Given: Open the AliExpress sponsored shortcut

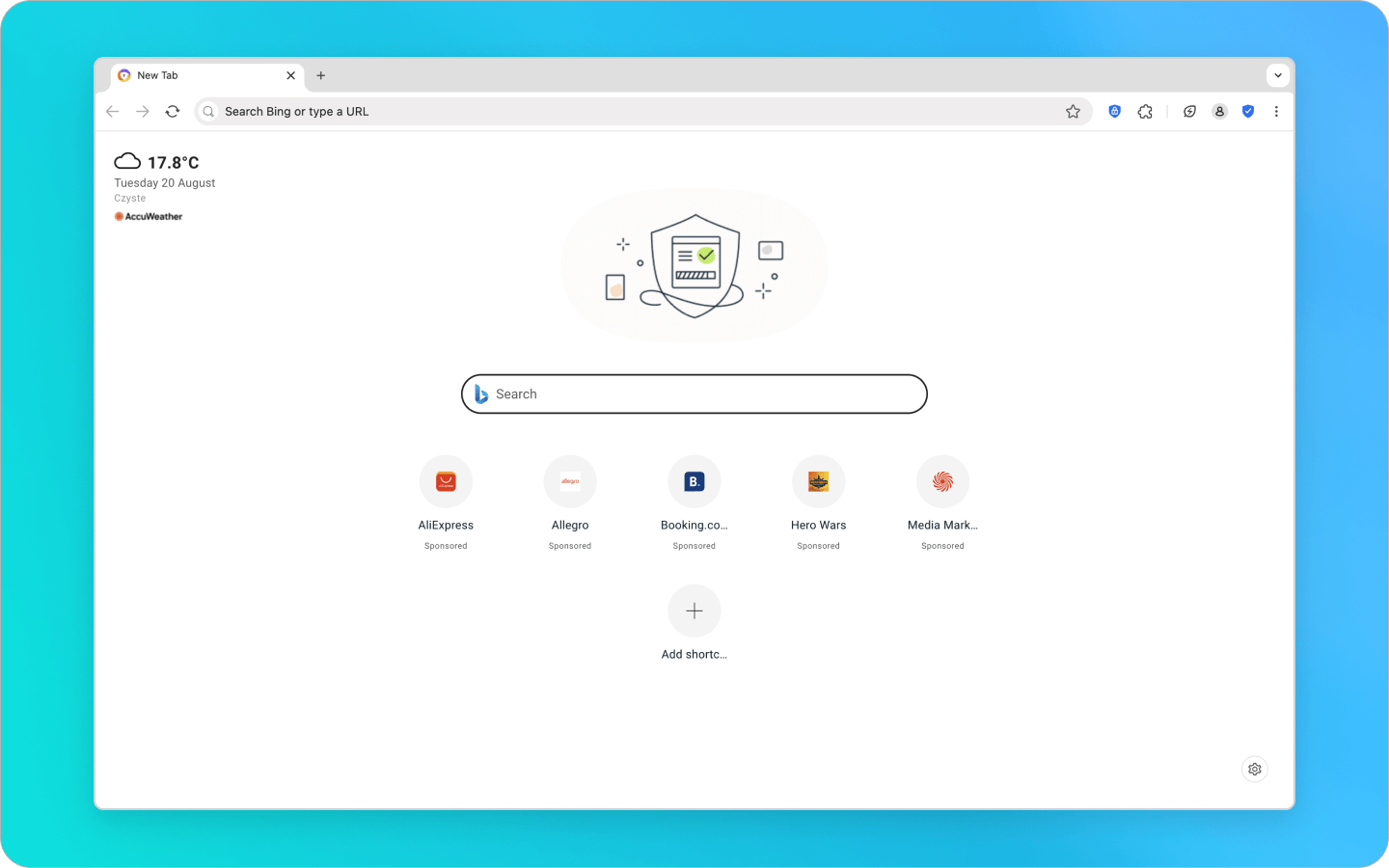Looking at the screenshot, I should (446, 482).
